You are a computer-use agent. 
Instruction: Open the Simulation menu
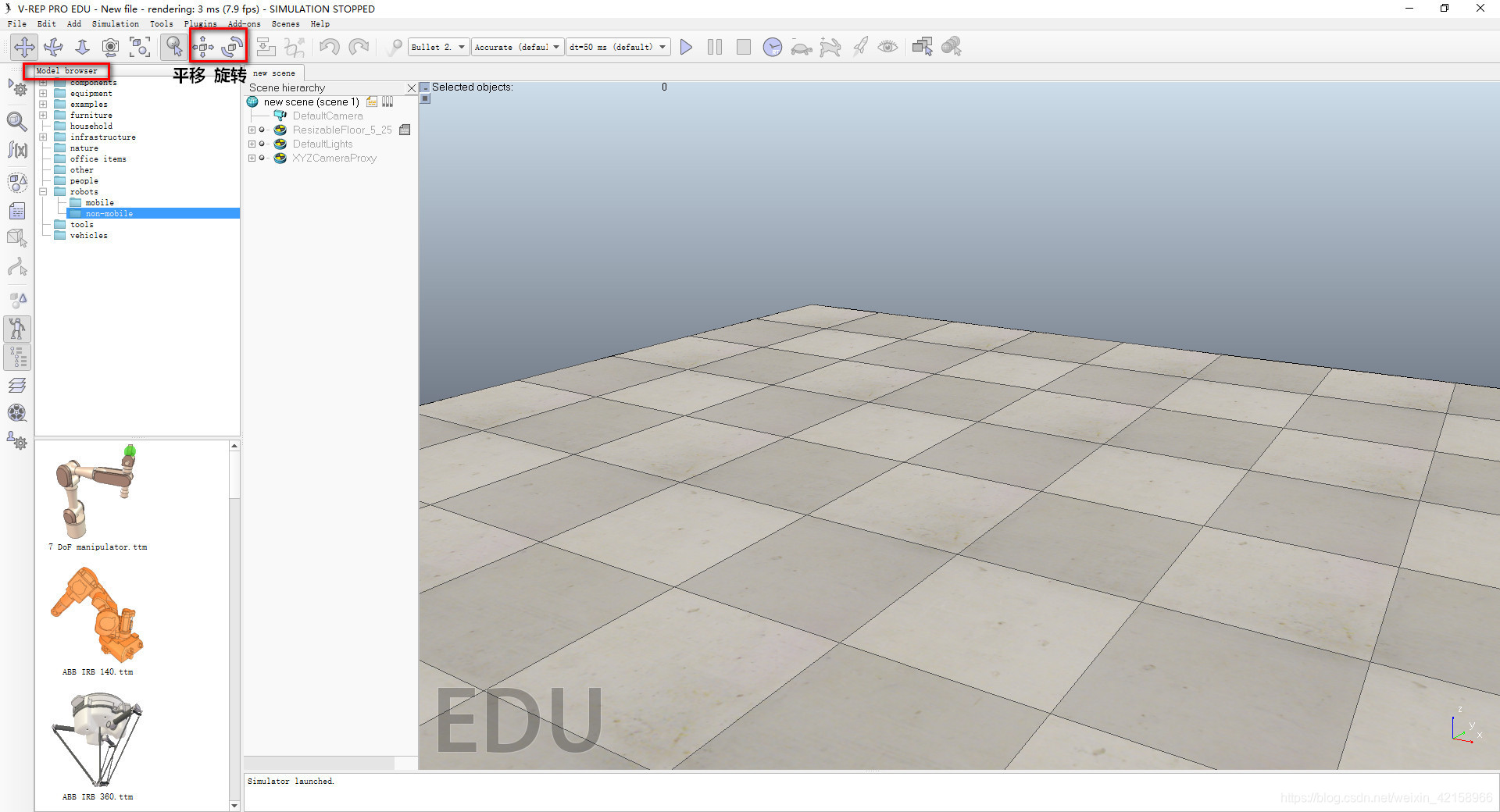pos(116,24)
